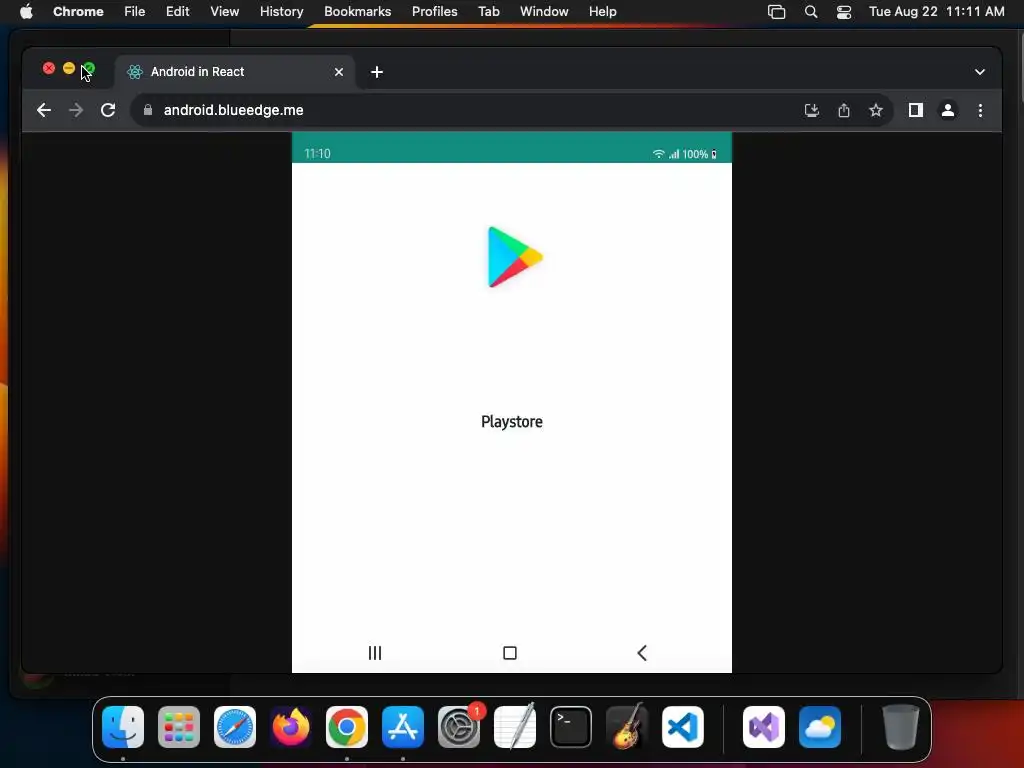Viewport: 1024px width, 768px height.
Task: Open Visual Studio Code from the Dock
Action: (683, 727)
